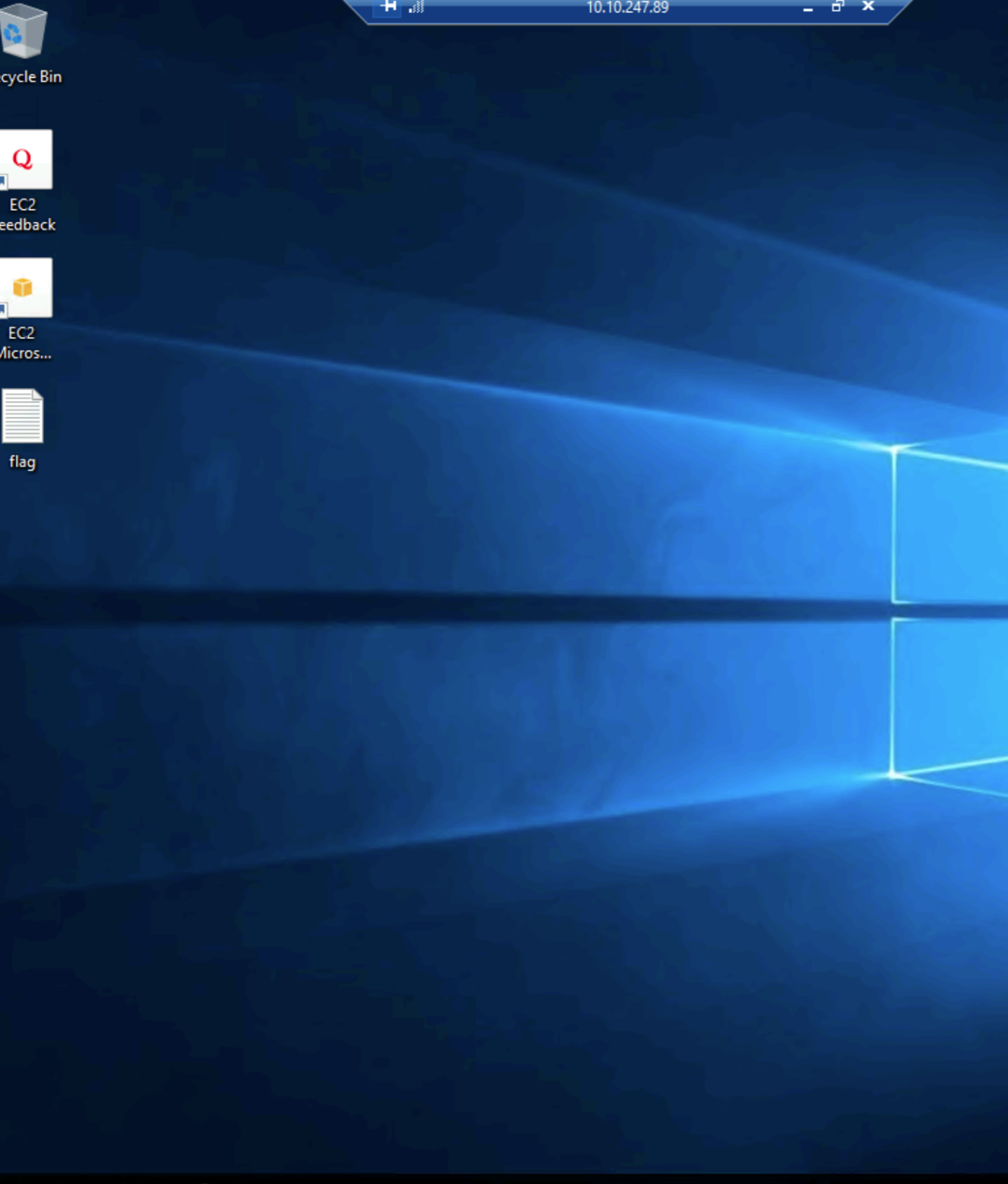Screen dimensions: 1008x1184
Task: Click the 10.10.247.89 connection bar title
Action: coord(627,7)
